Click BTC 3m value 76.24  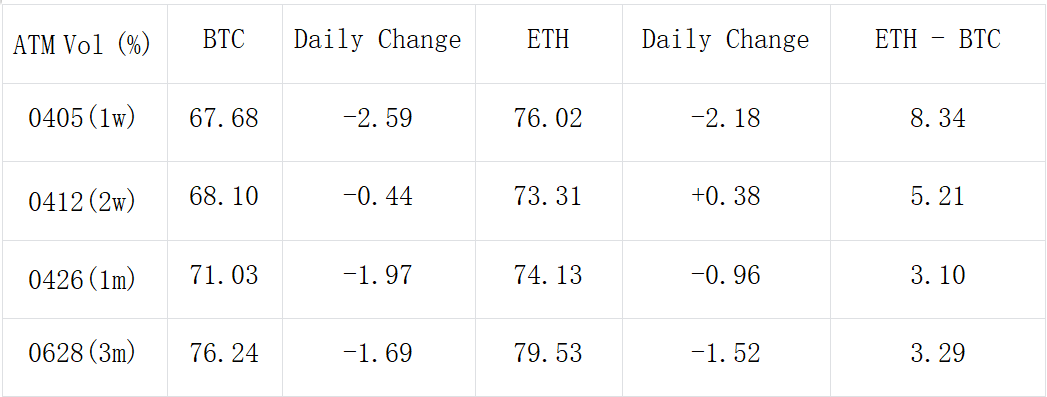pyautogui.click(x=224, y=354)
